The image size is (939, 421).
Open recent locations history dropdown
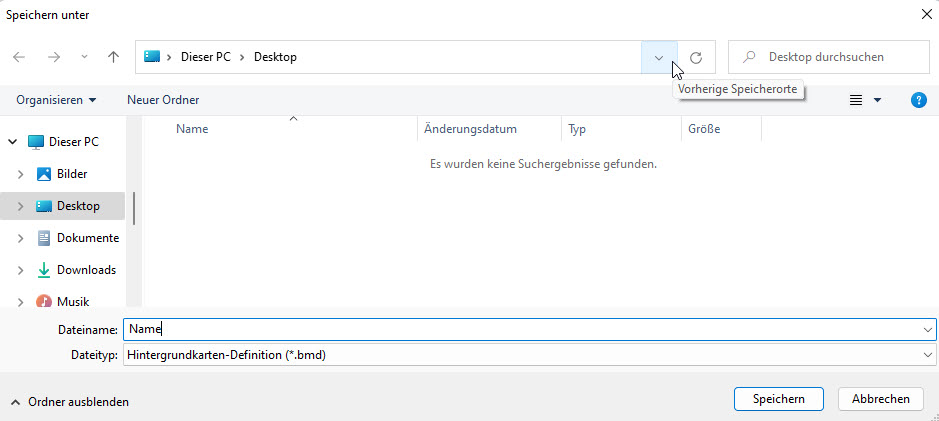click(x=84, y=58)
